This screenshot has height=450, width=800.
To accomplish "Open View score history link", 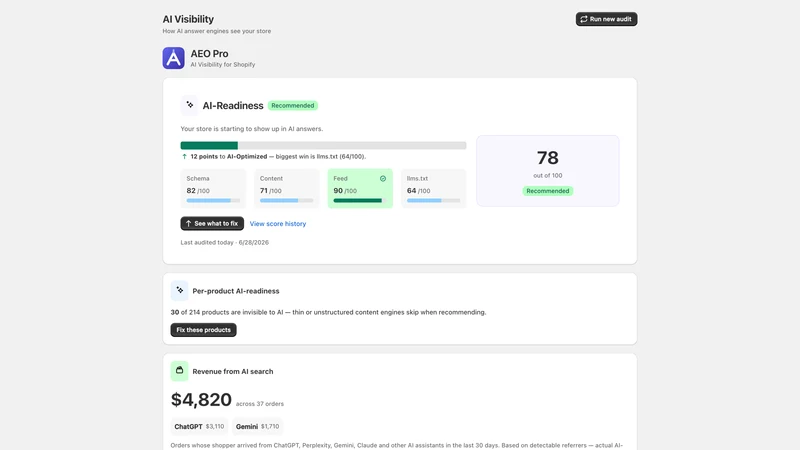I will pos(278,223).
